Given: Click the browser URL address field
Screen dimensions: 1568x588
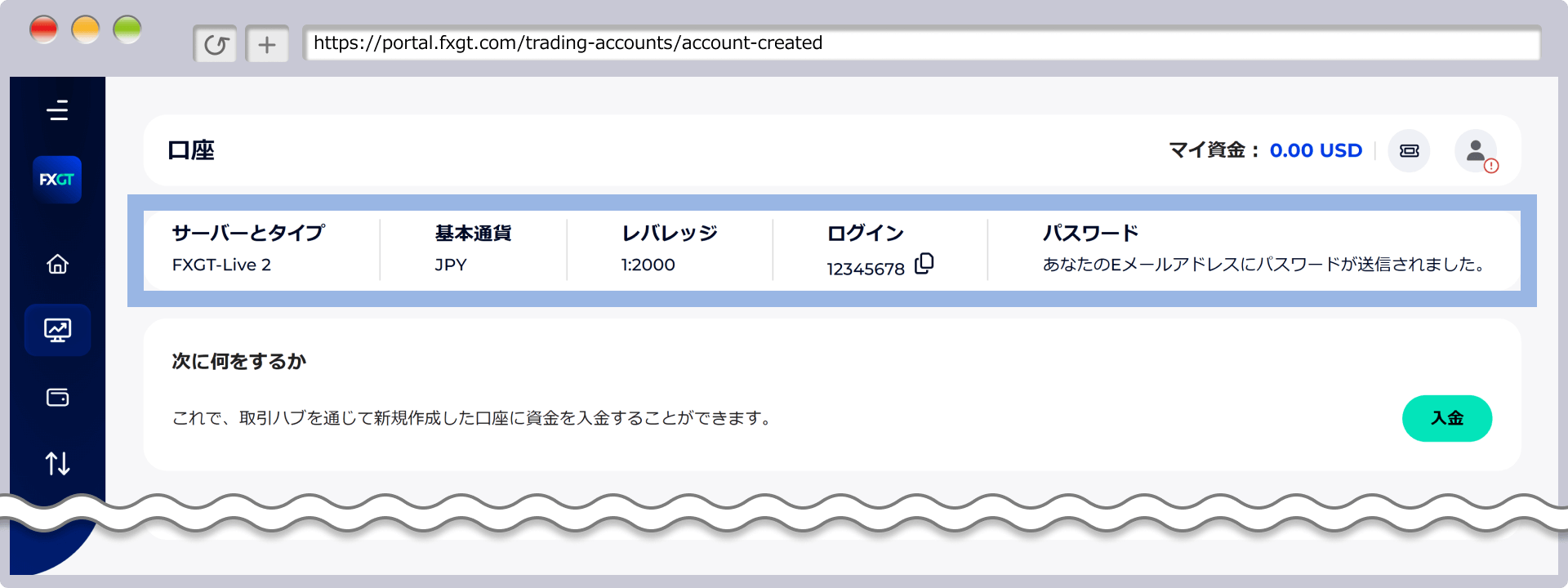Looking at the screenshot, I should pyautogui.click(x=921, y=43).
